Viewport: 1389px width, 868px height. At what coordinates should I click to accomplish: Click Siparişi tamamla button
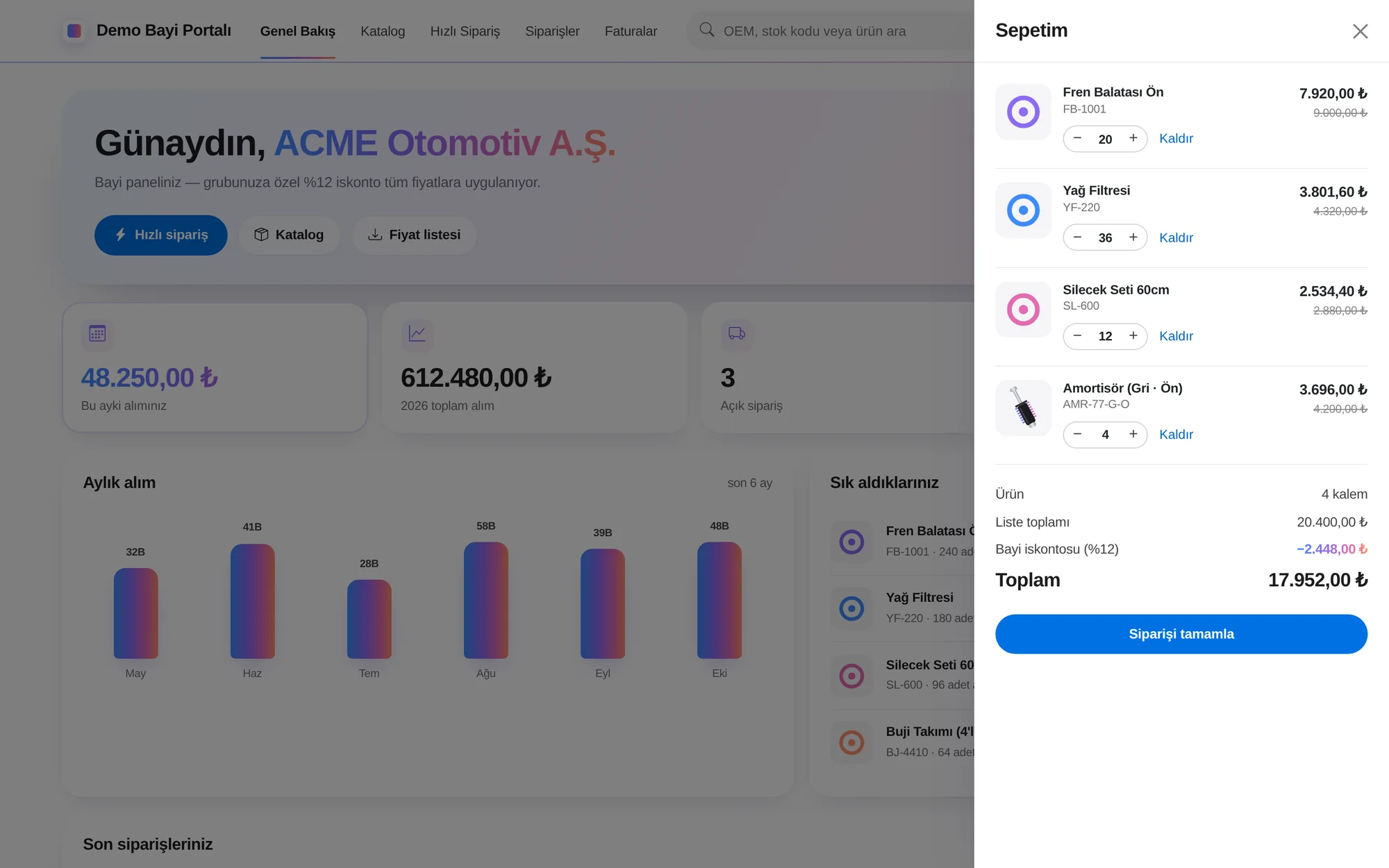pos(1181,634)
